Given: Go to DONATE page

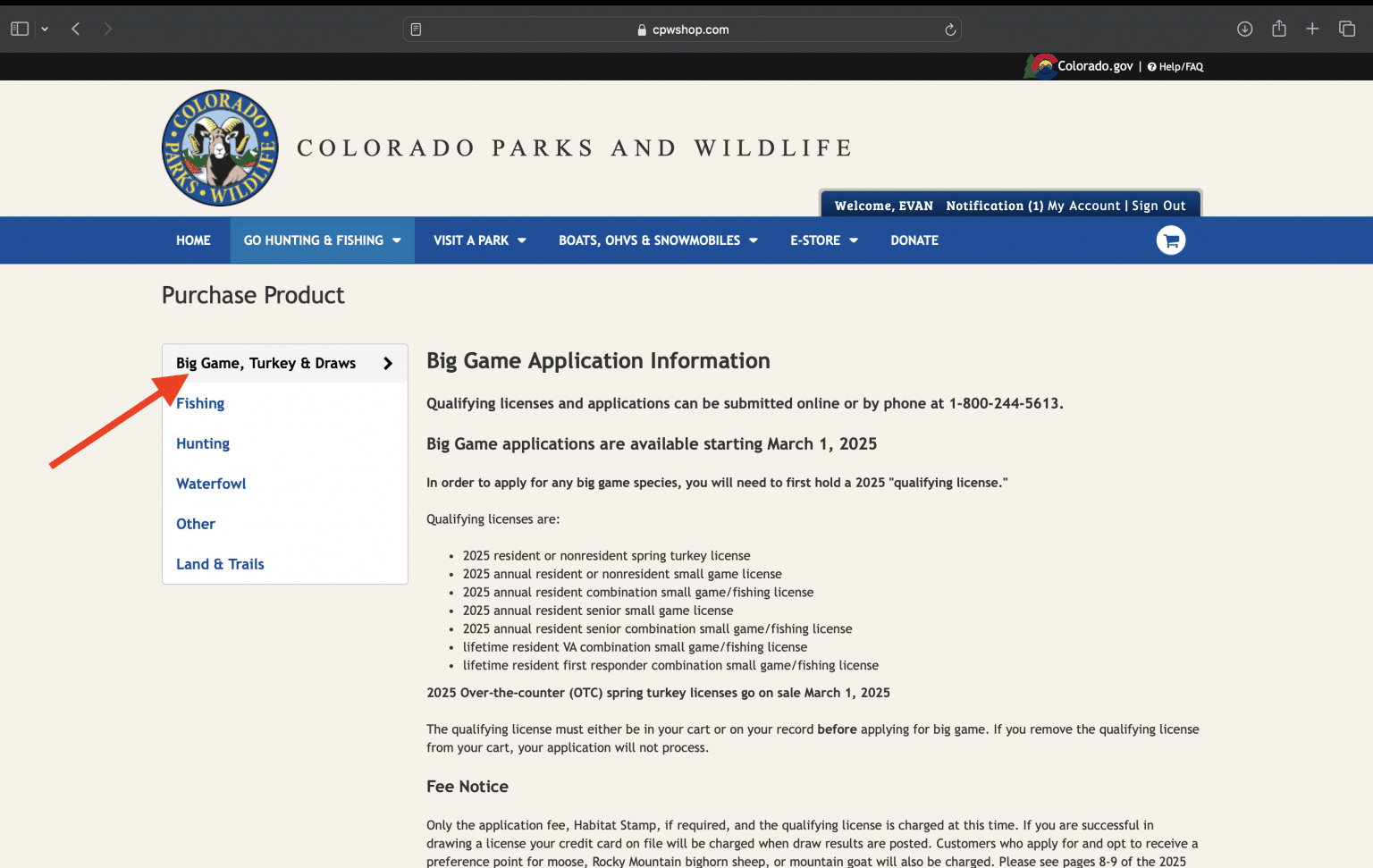Looking at the screenshot, I should (x=914, y=240).
